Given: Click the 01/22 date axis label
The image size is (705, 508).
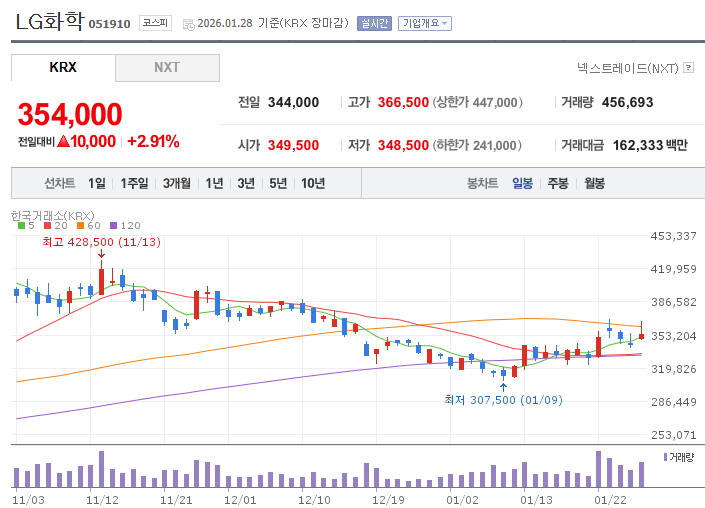Looking at the screenshot, I should [610, 500].
